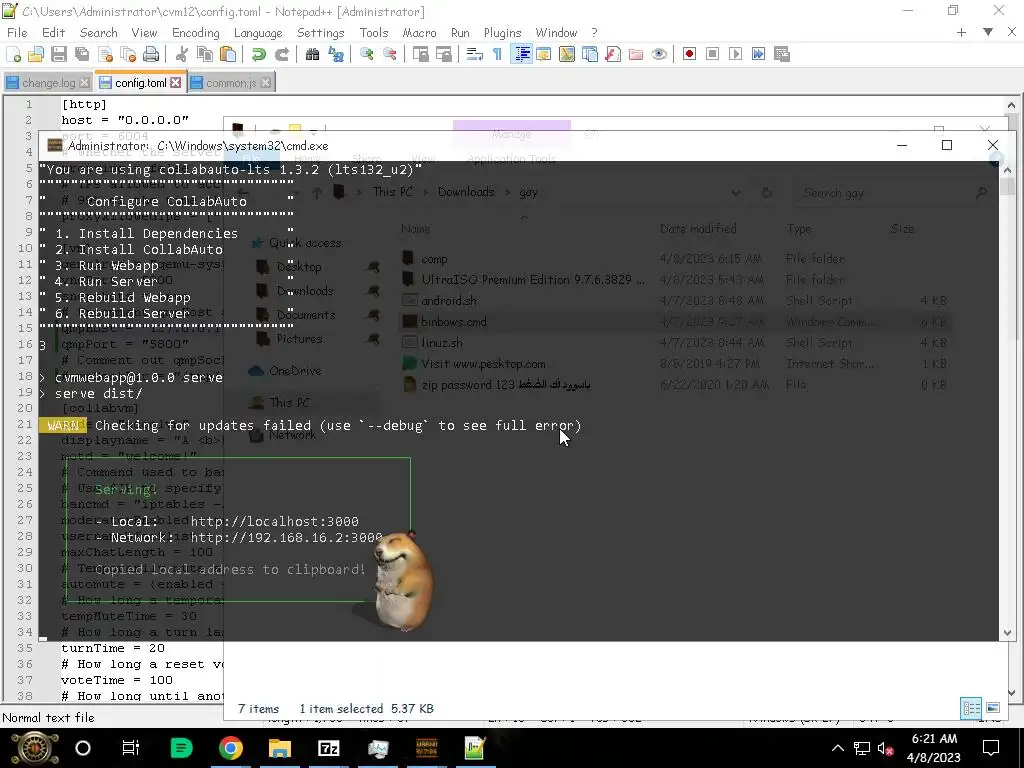
Task: Play back the recorded macro
Action: (735, 54)
